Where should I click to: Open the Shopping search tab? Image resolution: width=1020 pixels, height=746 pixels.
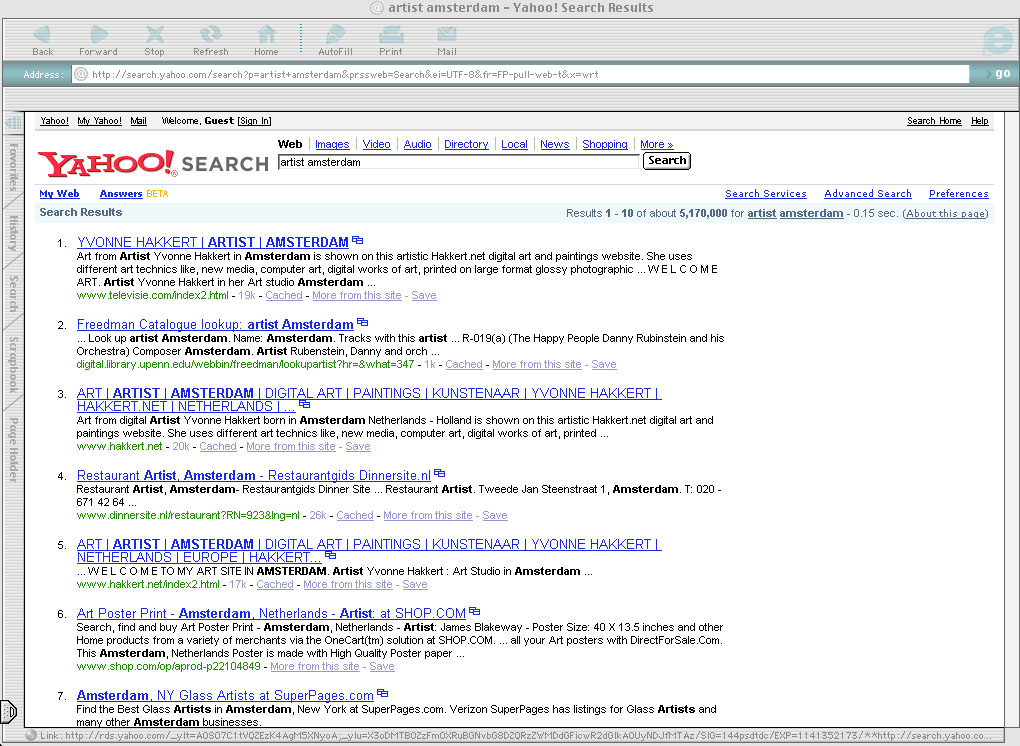(604, 144)
